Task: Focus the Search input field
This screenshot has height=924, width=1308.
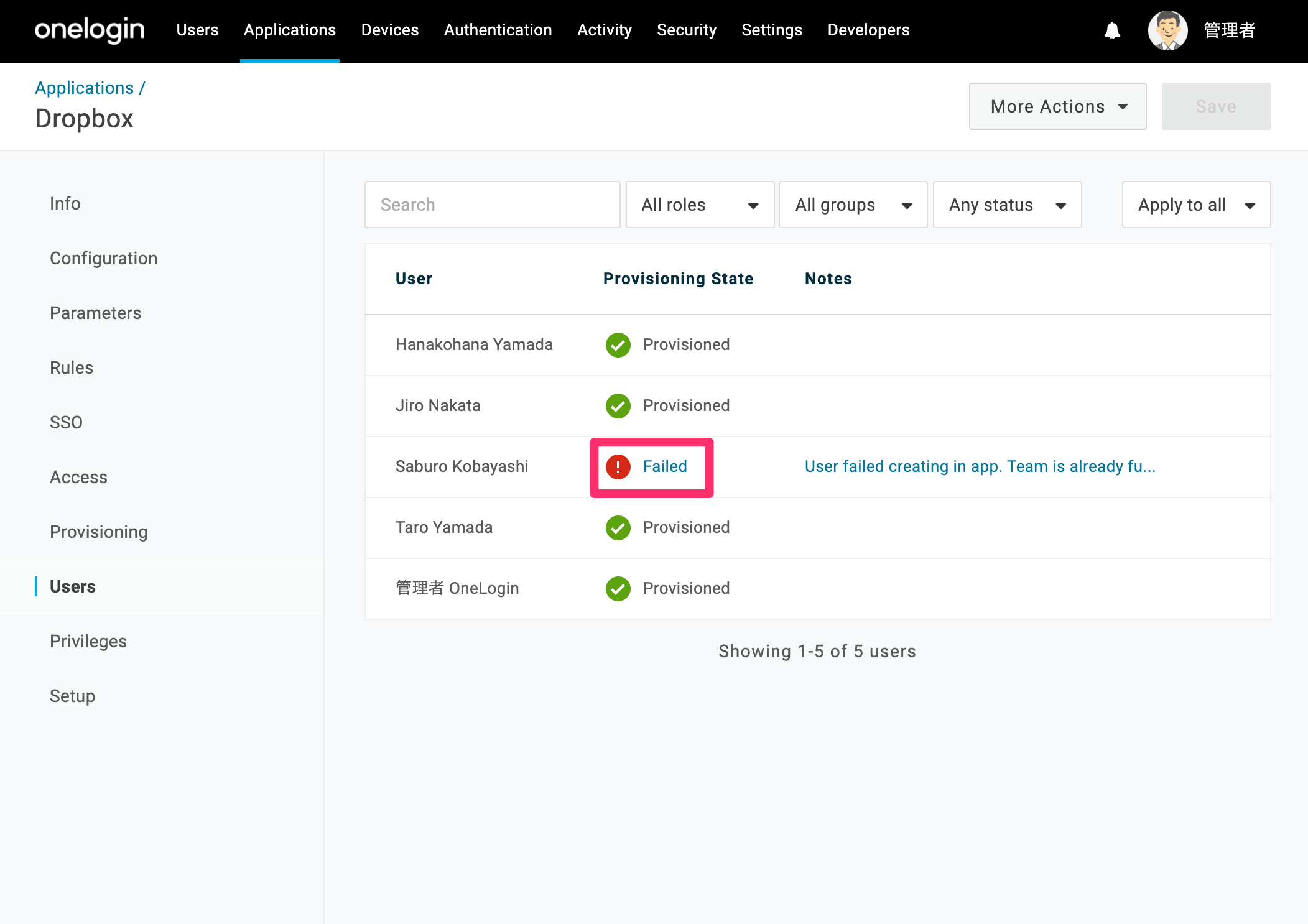Action: 492,205
